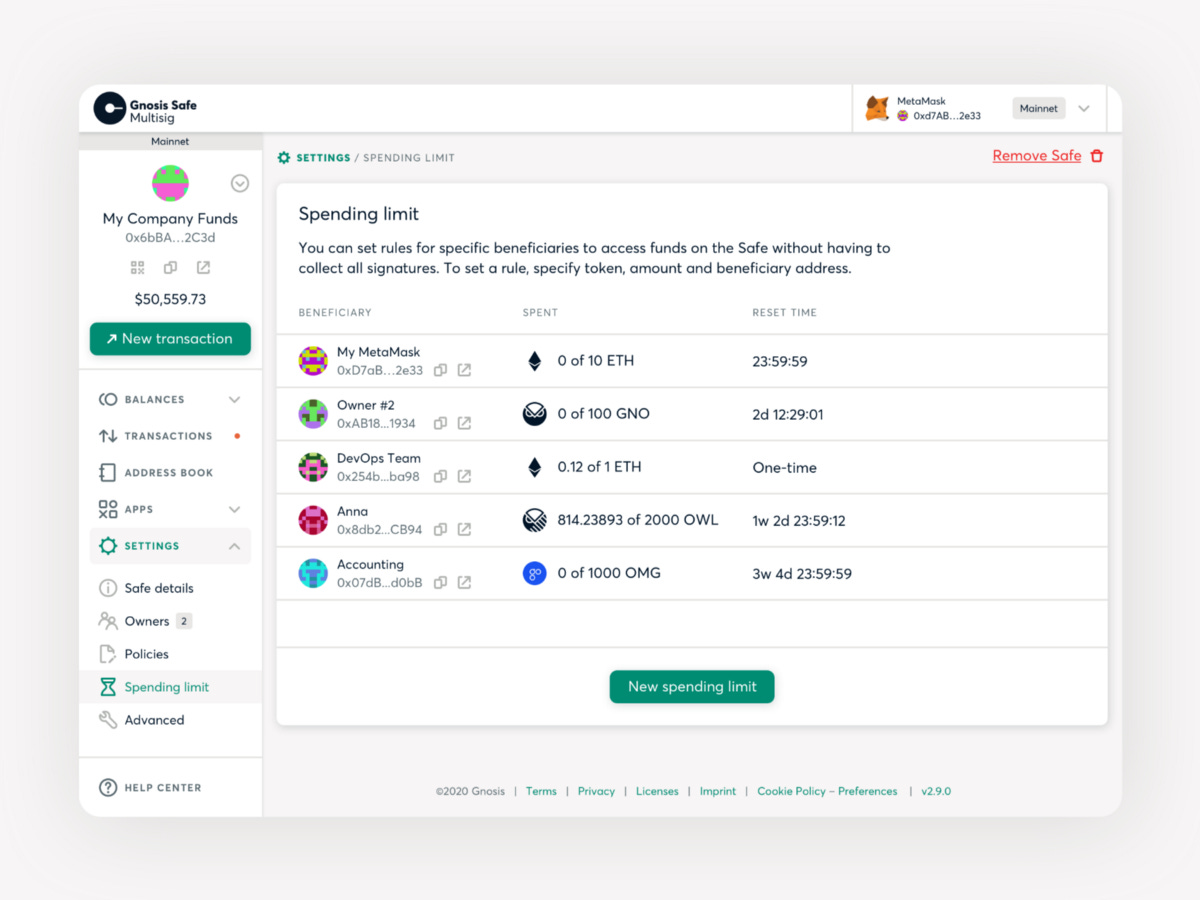Copy Anna's address
The image size is (1200, 900).
440,529
